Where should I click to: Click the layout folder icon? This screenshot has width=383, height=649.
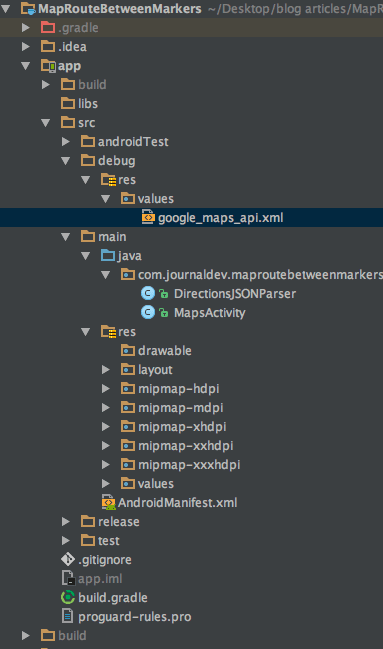(x=128, y=370)
